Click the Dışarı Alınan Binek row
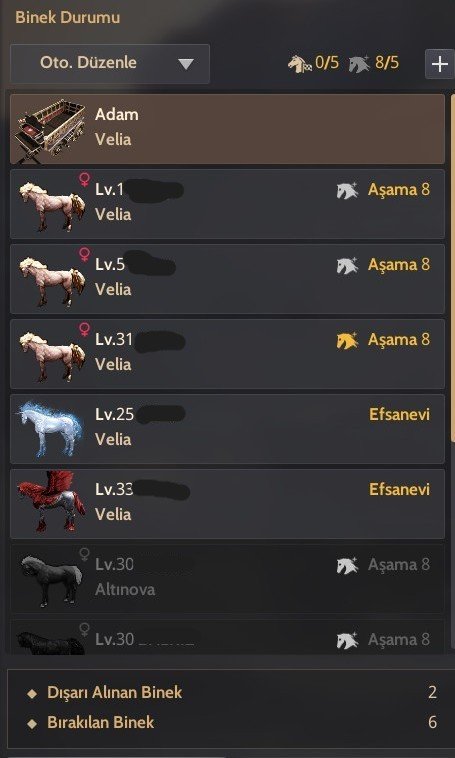 tap(232, 693)
